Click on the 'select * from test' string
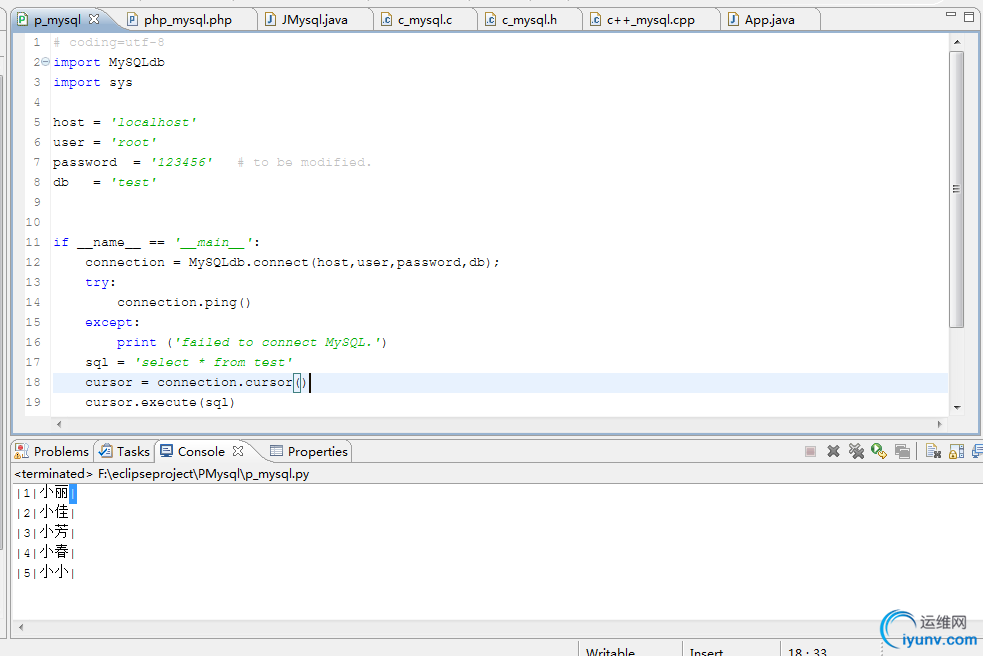The image size is (983, 656). pos(213,362)
